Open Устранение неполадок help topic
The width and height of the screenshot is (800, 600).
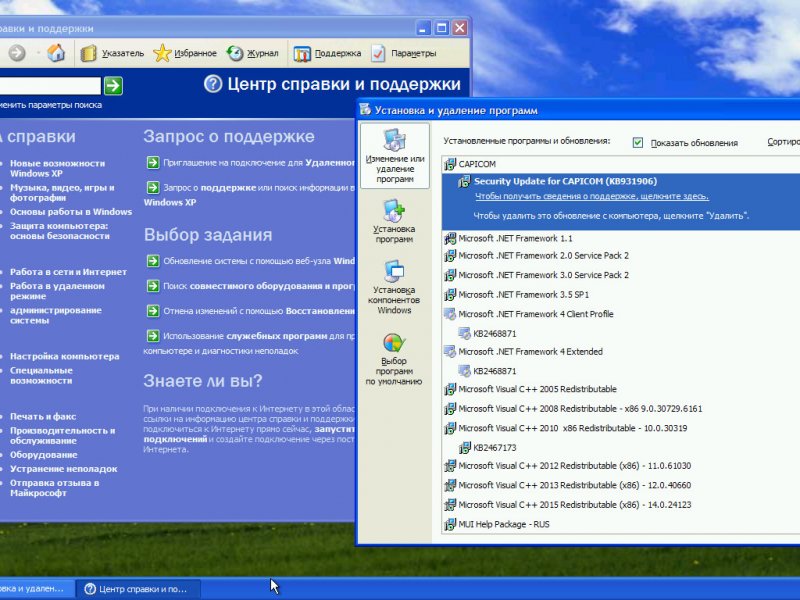tap(64, 469)
